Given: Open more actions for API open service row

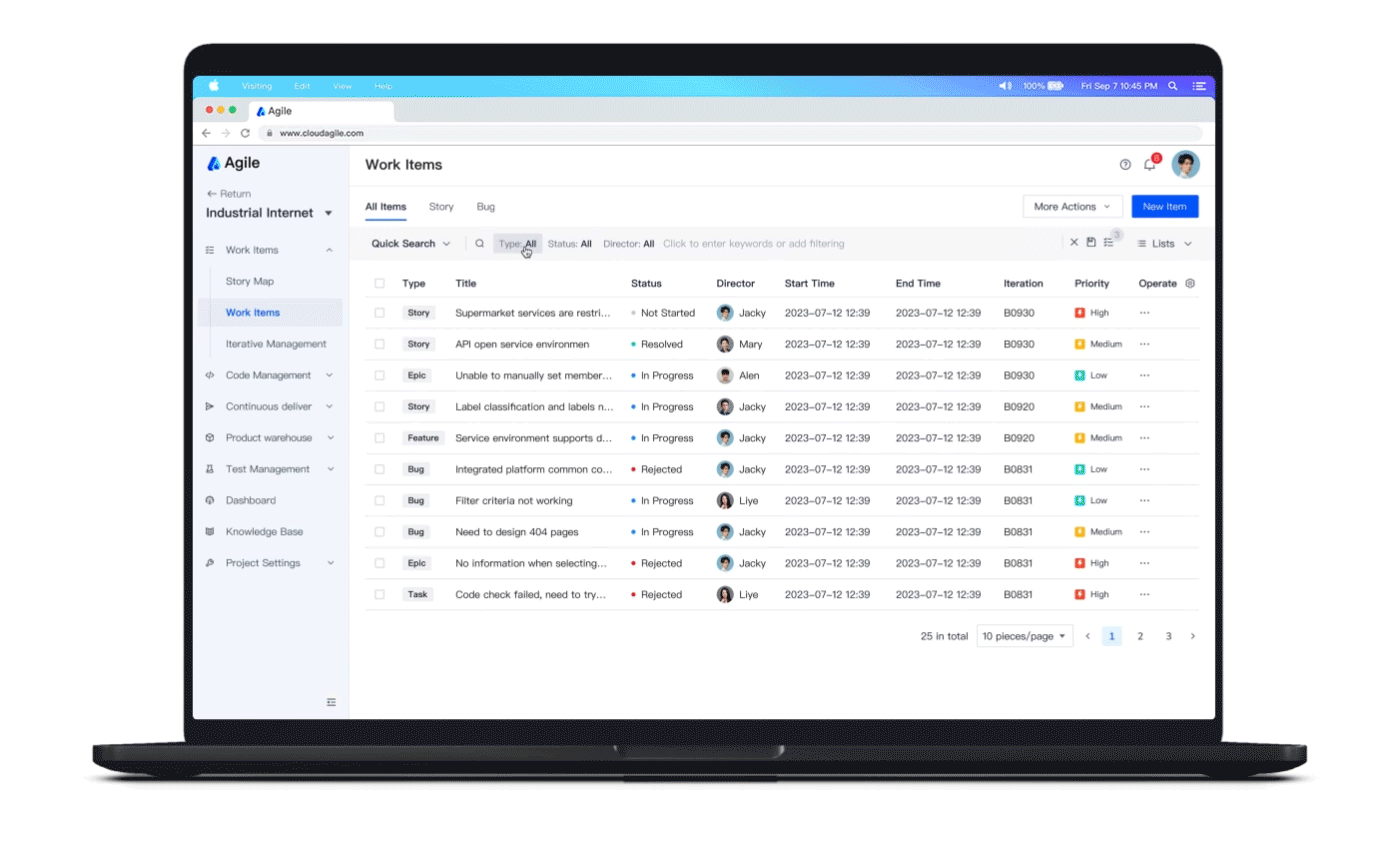Looking at the screenshot, I should (1145, 344).
